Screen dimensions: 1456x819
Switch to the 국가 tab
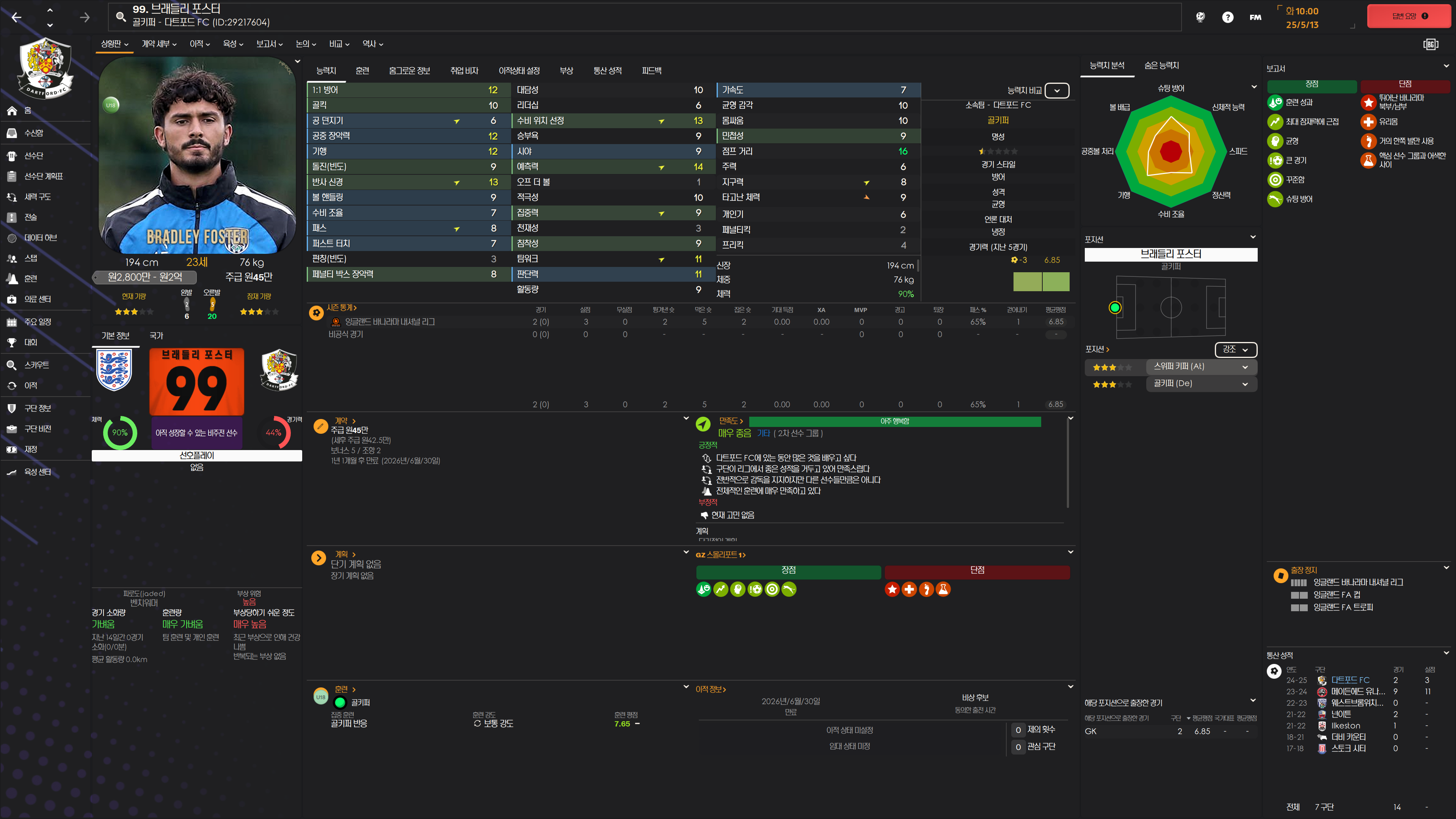click(157, 336)
